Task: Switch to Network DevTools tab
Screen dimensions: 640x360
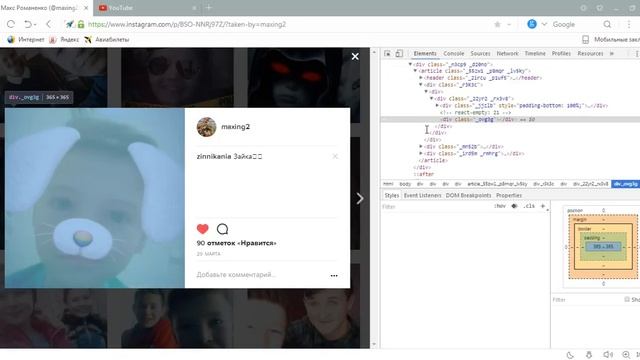Action: click(507, 53)
